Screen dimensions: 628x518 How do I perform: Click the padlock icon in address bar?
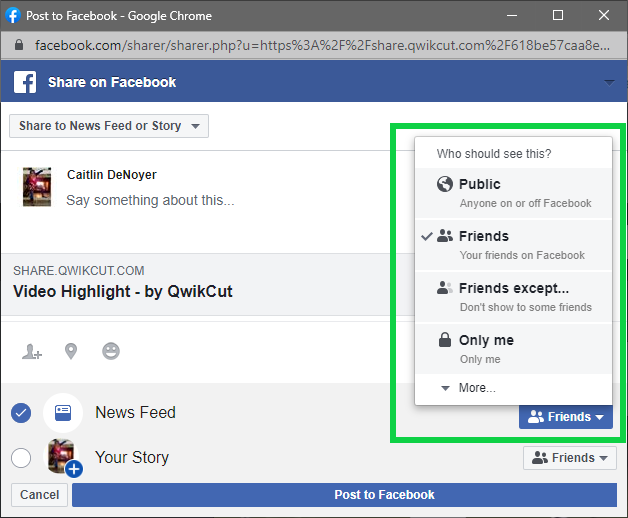[18, 44]
